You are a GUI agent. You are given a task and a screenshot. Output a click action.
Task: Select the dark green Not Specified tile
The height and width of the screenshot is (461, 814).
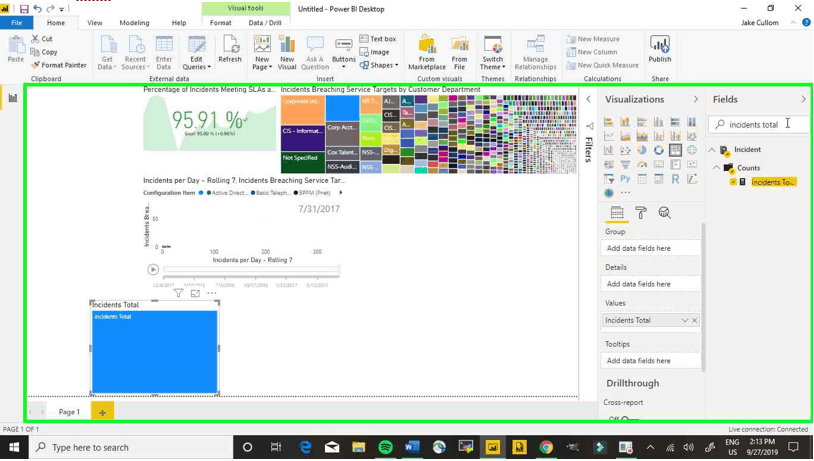click(x=303, y=162)
